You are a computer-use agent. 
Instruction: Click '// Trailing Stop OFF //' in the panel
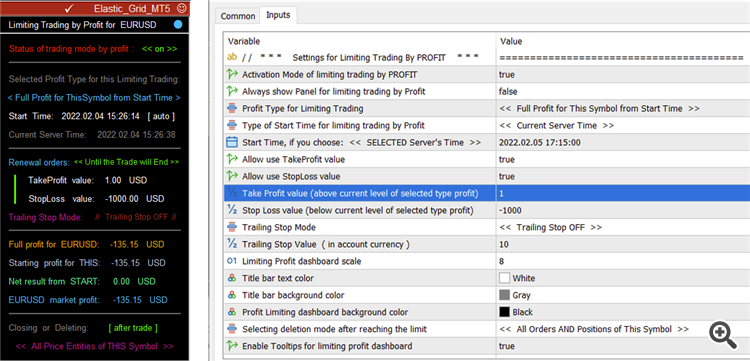[136, 217]
